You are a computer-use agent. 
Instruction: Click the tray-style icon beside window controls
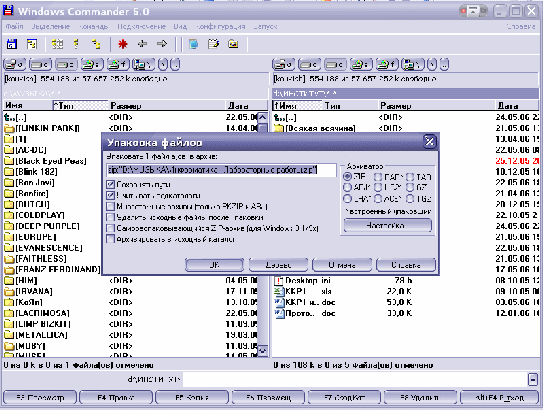coord(473,11)
